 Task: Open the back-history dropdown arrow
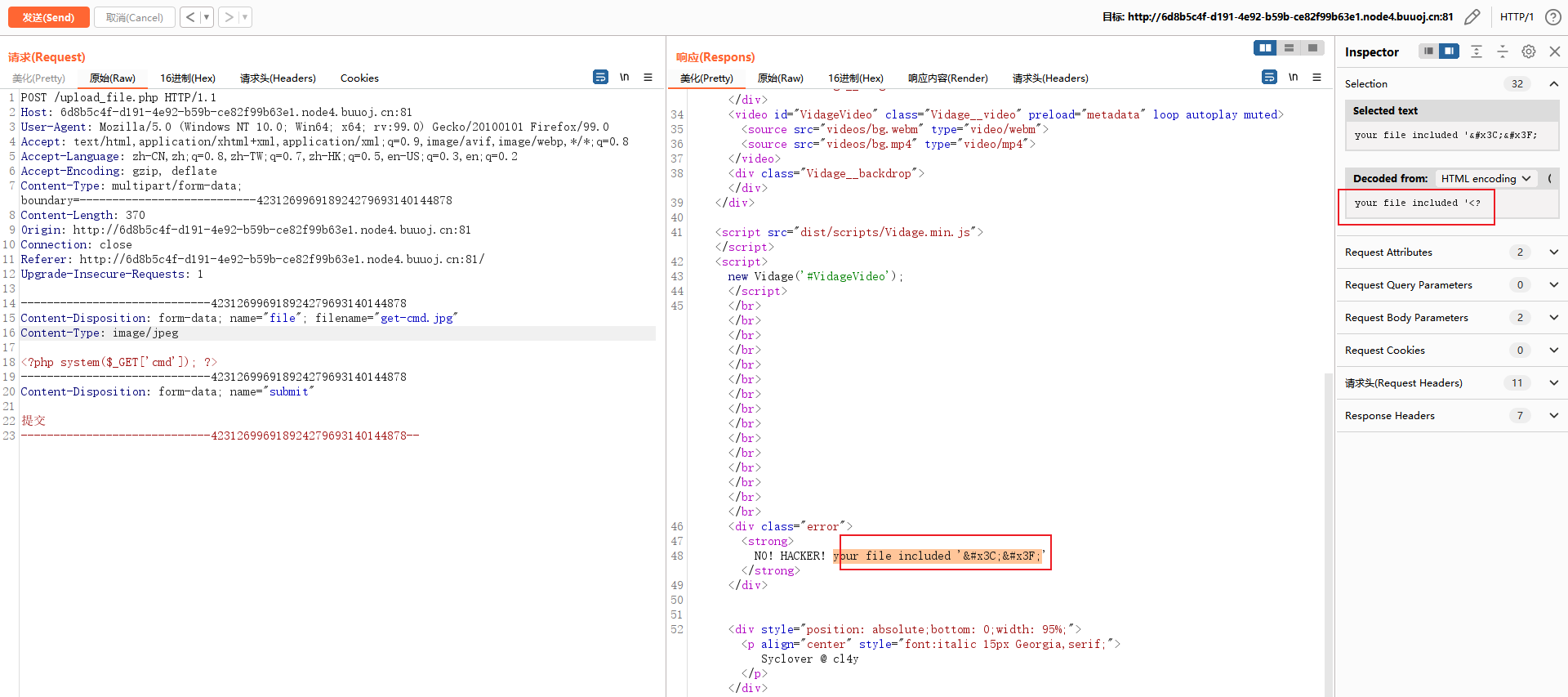pyautogui.click(x=207, y=17)
